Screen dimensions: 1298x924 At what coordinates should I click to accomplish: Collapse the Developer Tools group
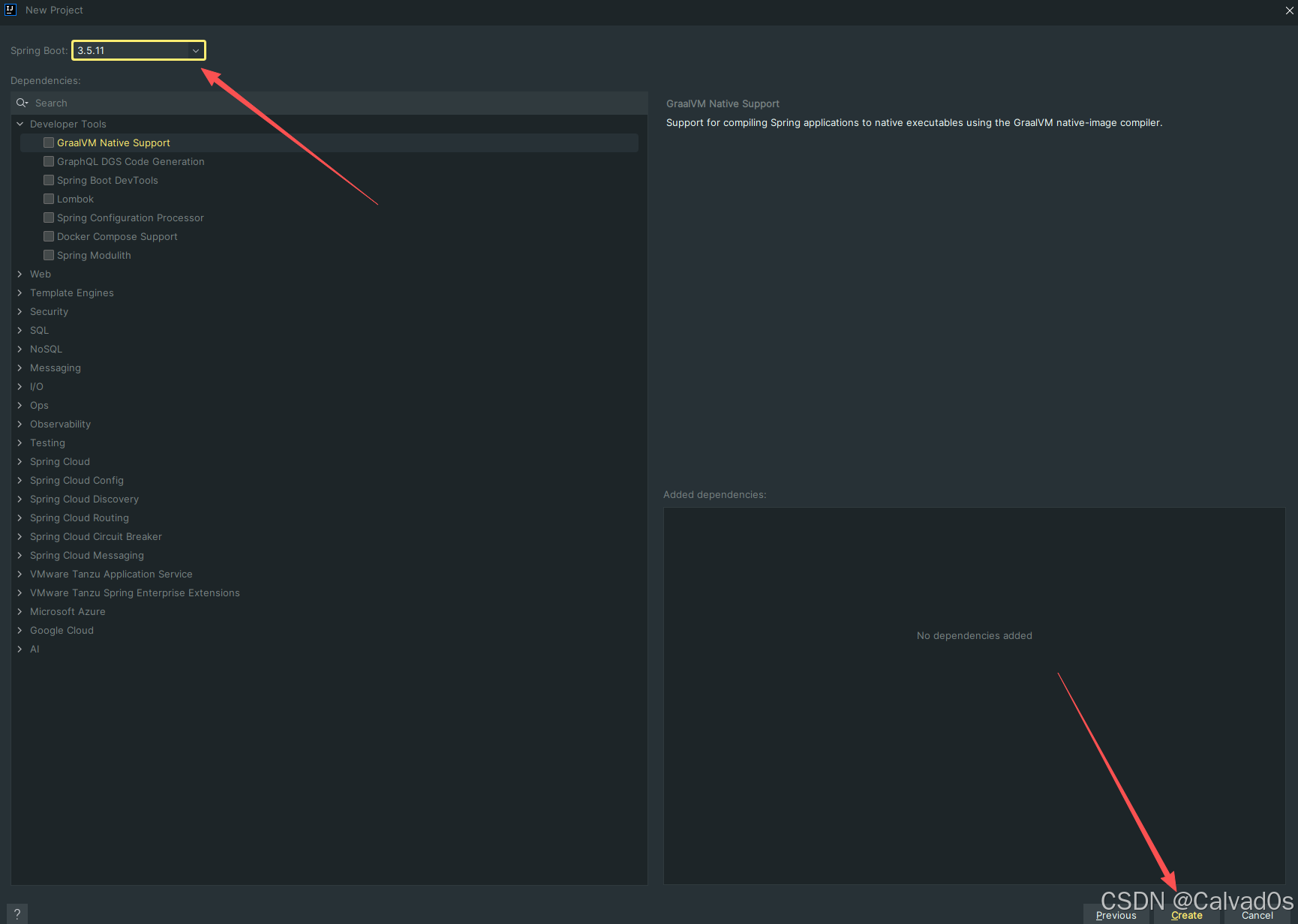(x=20, y=124)
